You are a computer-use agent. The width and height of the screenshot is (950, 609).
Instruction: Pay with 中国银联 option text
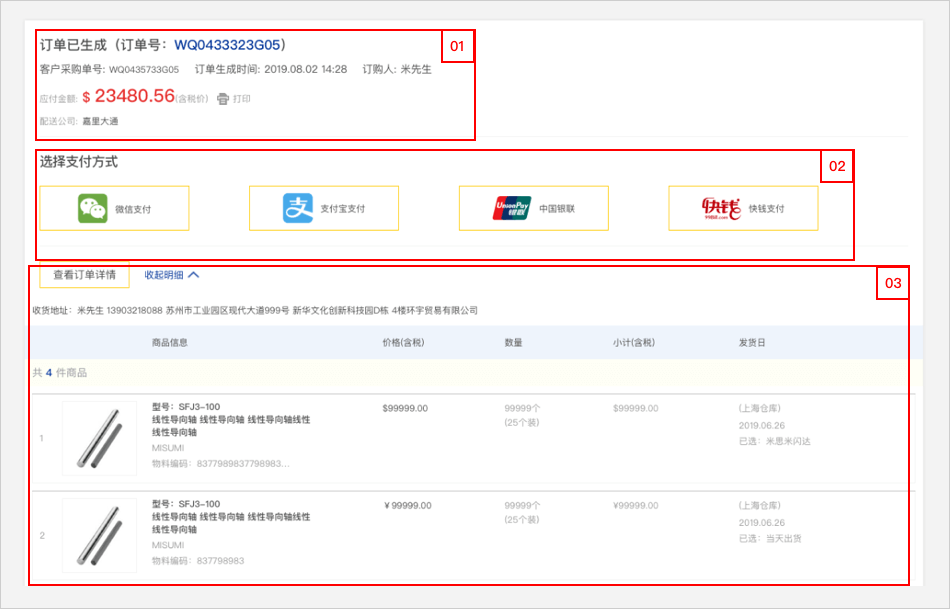tap(557, 209)
